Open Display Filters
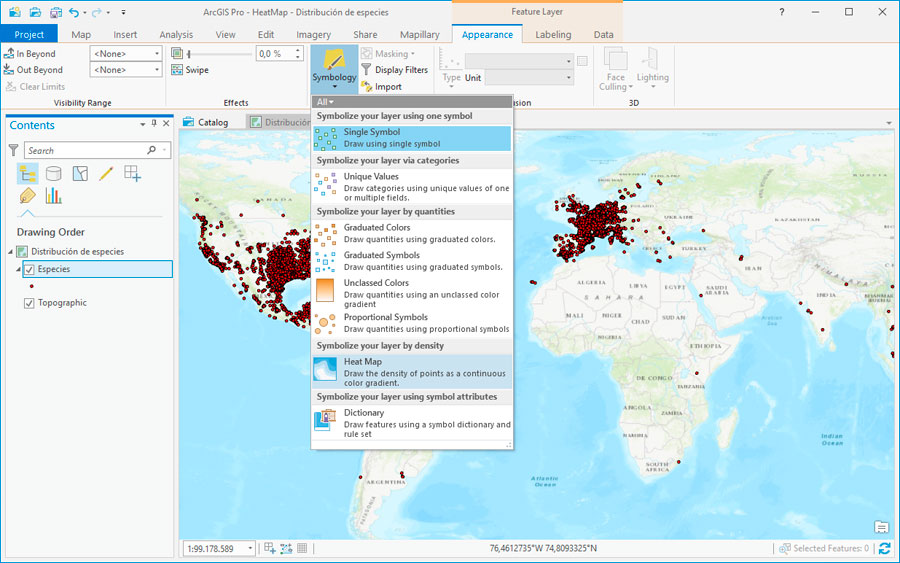Image resolution: width=900 pixels, height=563 pixels. tap(395, 70)
